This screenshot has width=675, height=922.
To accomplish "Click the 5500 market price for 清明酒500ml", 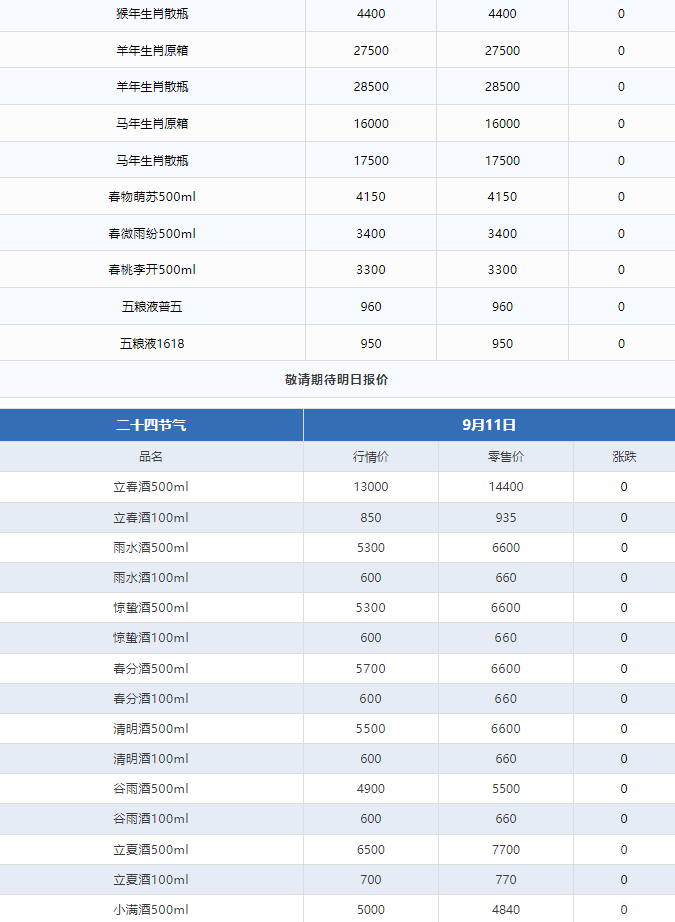I will coord(371,729).
